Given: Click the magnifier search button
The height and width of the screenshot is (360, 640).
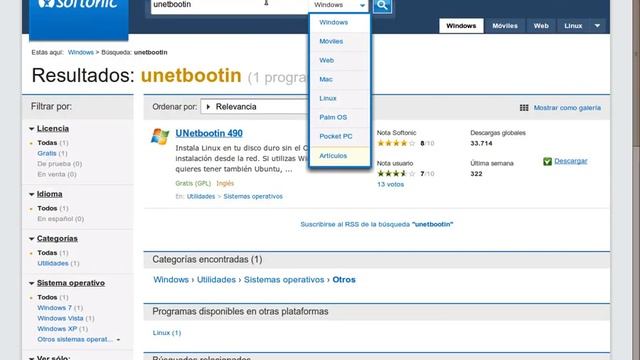Looking at the screenshot, I should point(382,5).
